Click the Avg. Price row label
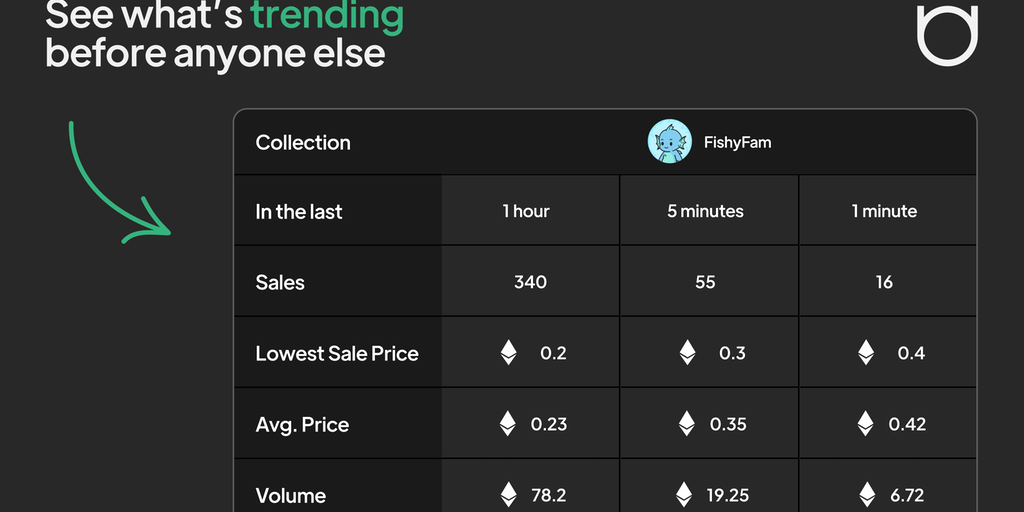 coord(302,424)
